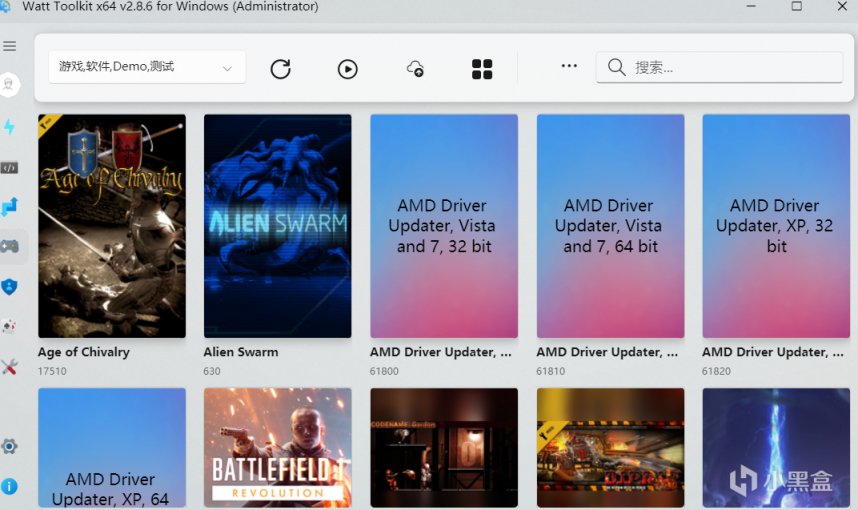Viewport: 858px width, 510px height.
Task: Open the user avatar profile
Action: (9, 84)
